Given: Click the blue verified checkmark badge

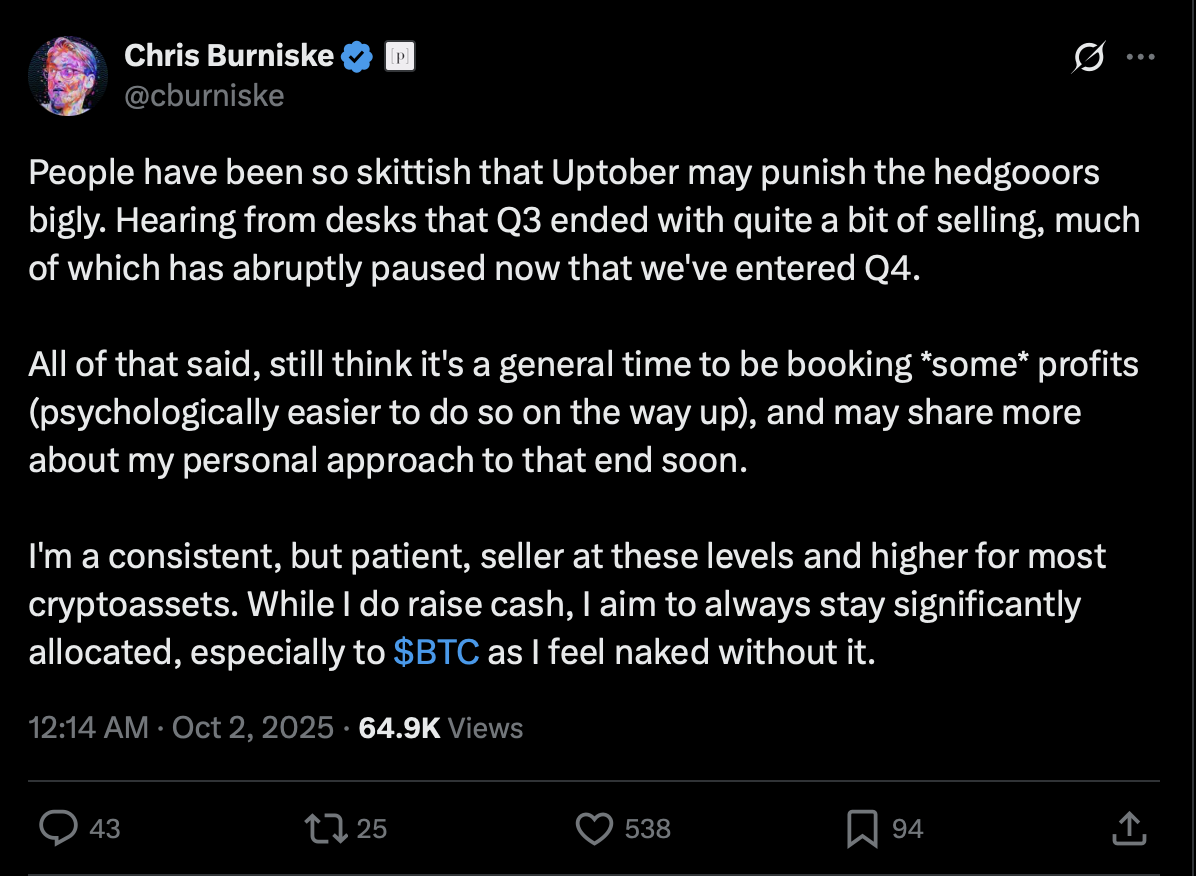Looking at the screenshot, I should pos(357,57).
